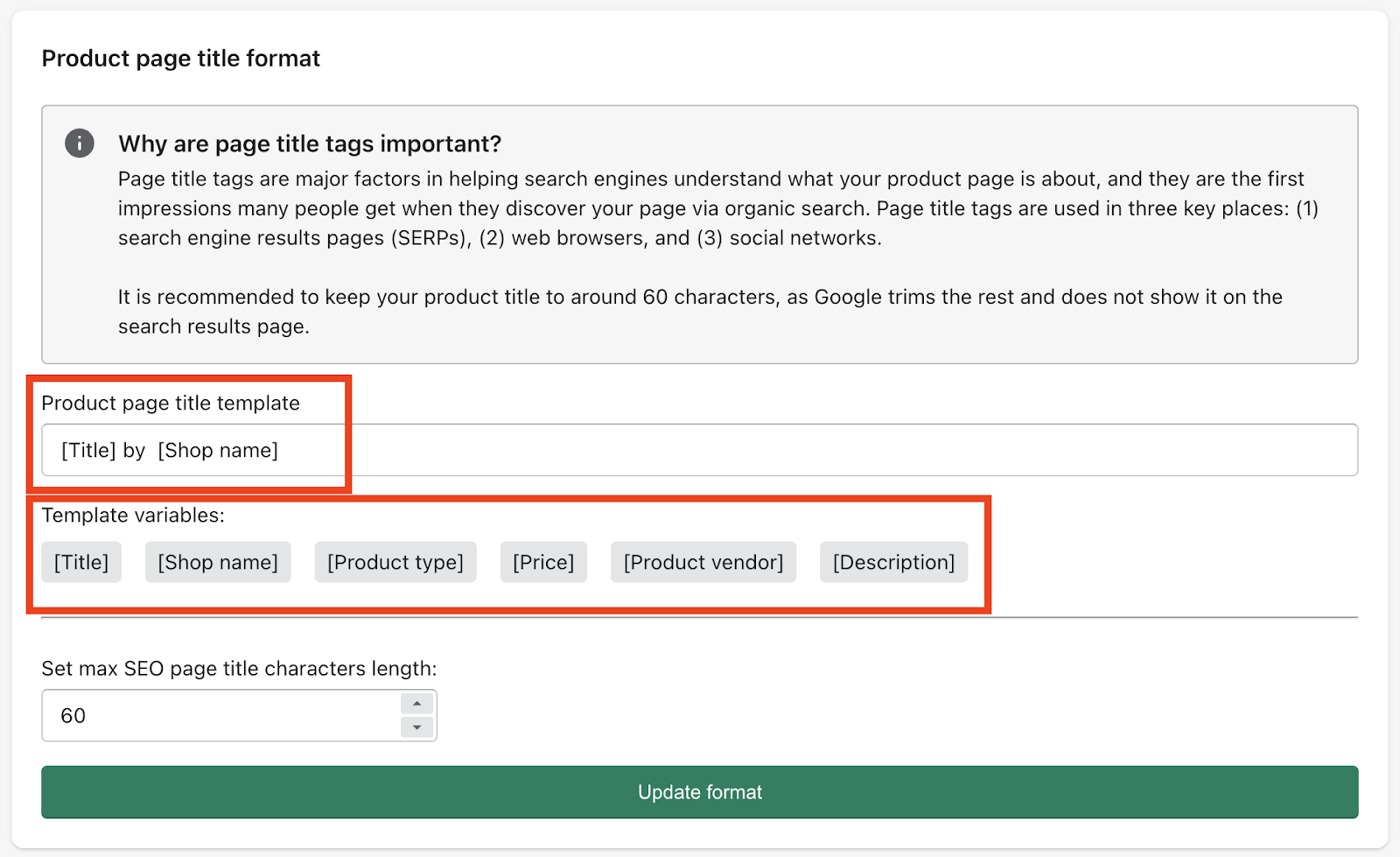Image resolution: width=1400 pixels, height=857 pixels.
Task: Click 'Set max SEO page title characters length:' label
Action: pos(239,669)
